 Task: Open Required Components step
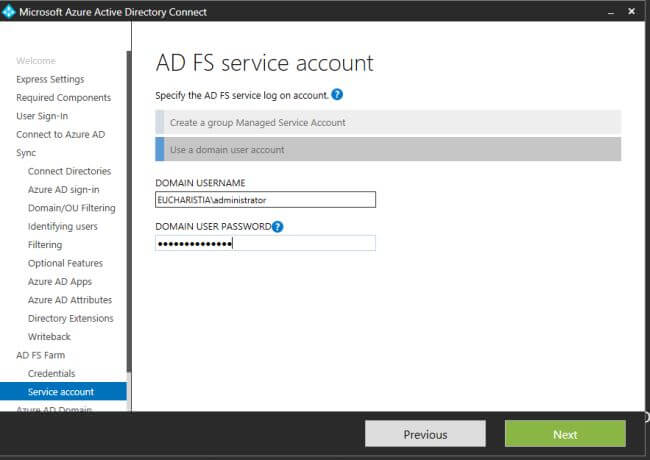point(63,98)
